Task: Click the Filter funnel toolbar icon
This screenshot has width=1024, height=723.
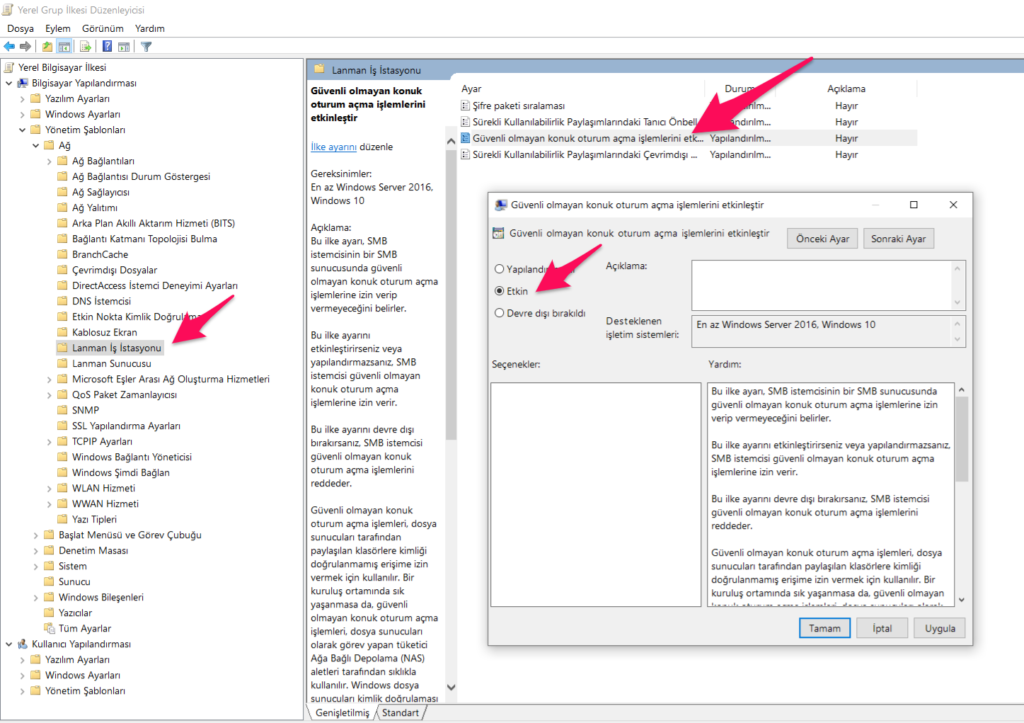Action: click(146, 46)
